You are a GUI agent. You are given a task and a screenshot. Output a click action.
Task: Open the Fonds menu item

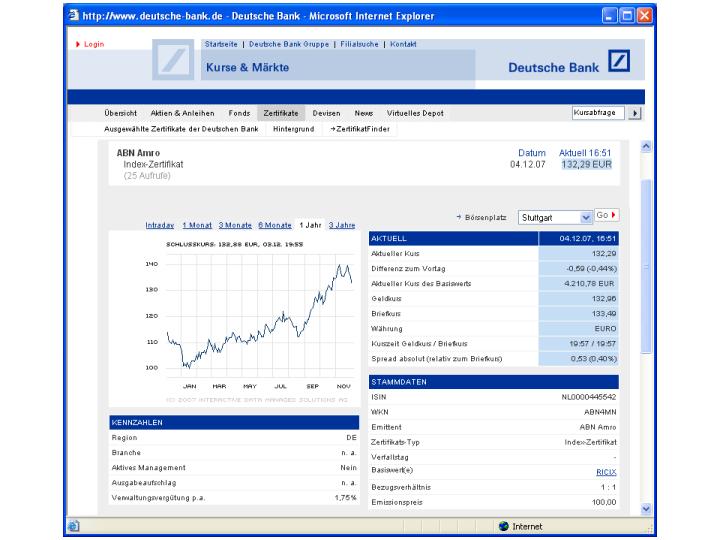[239, 114]
